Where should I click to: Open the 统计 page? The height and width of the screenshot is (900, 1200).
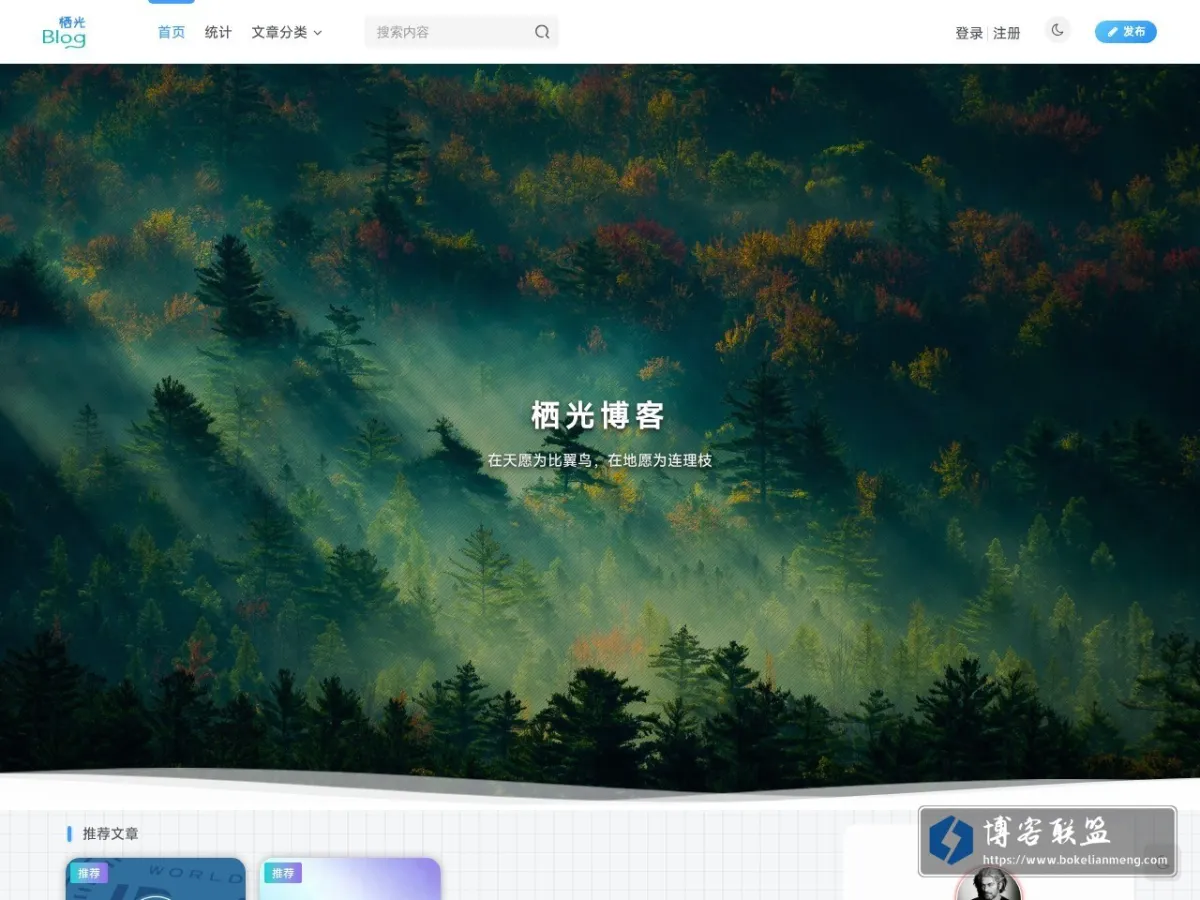tap(218, 32)
